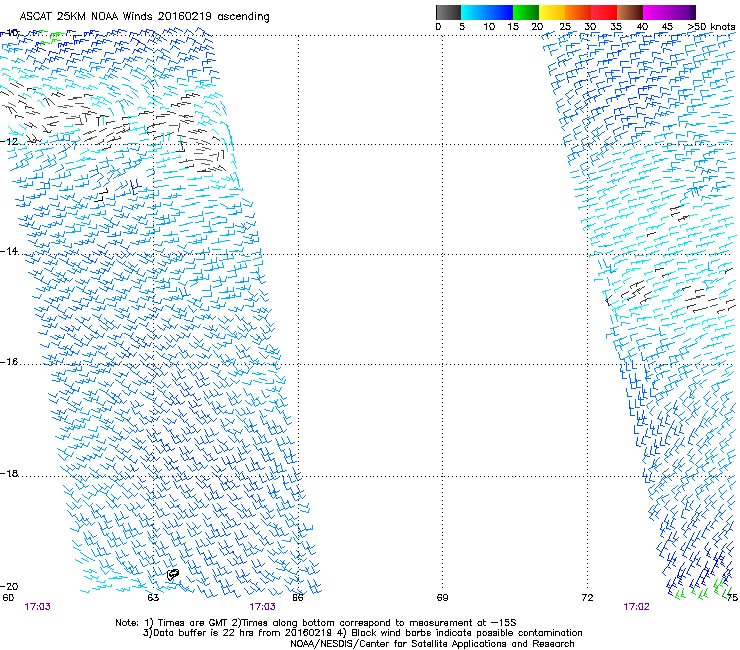Click the latitude label '-18'

[9, 473]
